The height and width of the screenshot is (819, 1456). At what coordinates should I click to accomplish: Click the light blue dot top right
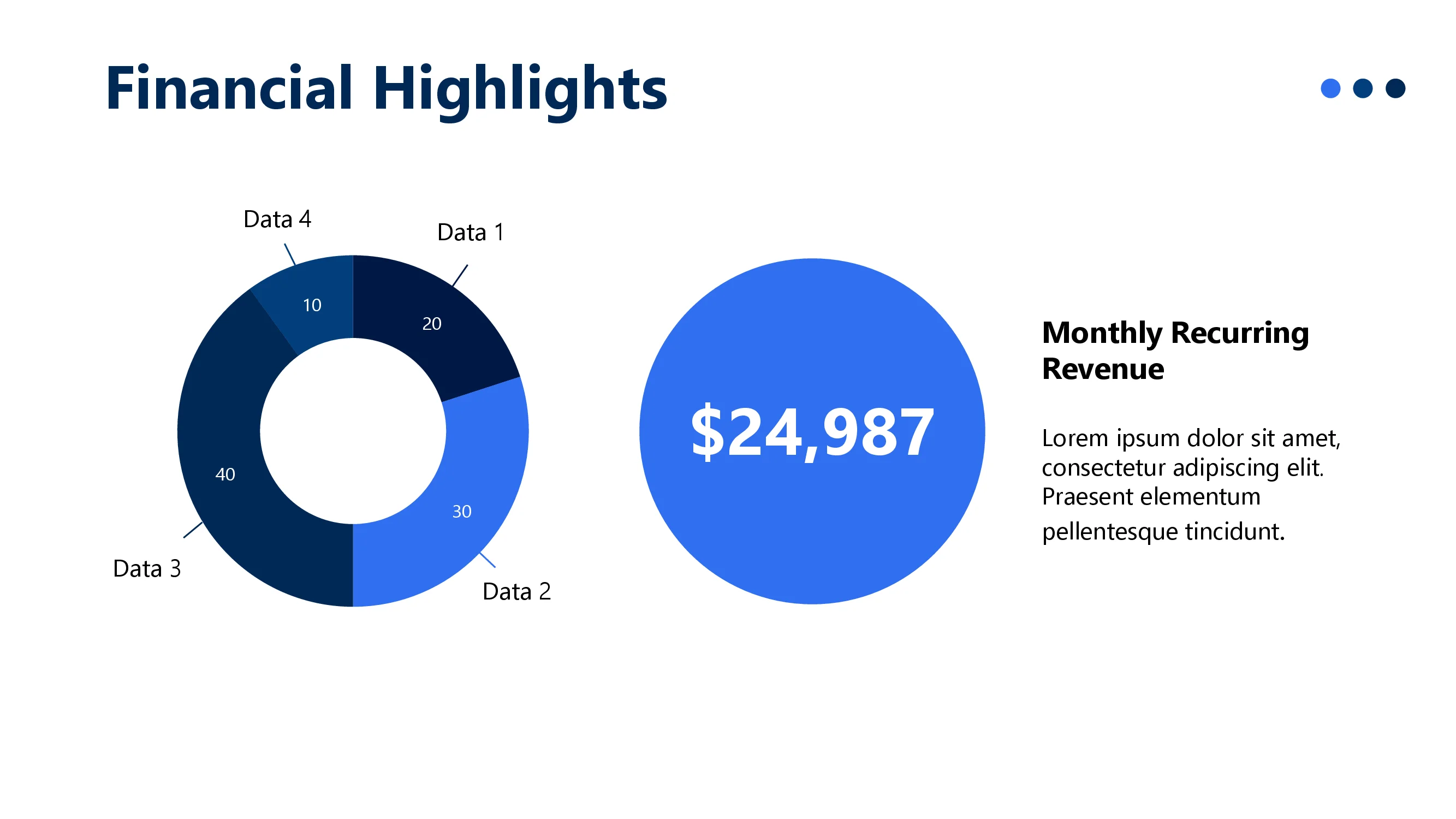point(1330,88)
